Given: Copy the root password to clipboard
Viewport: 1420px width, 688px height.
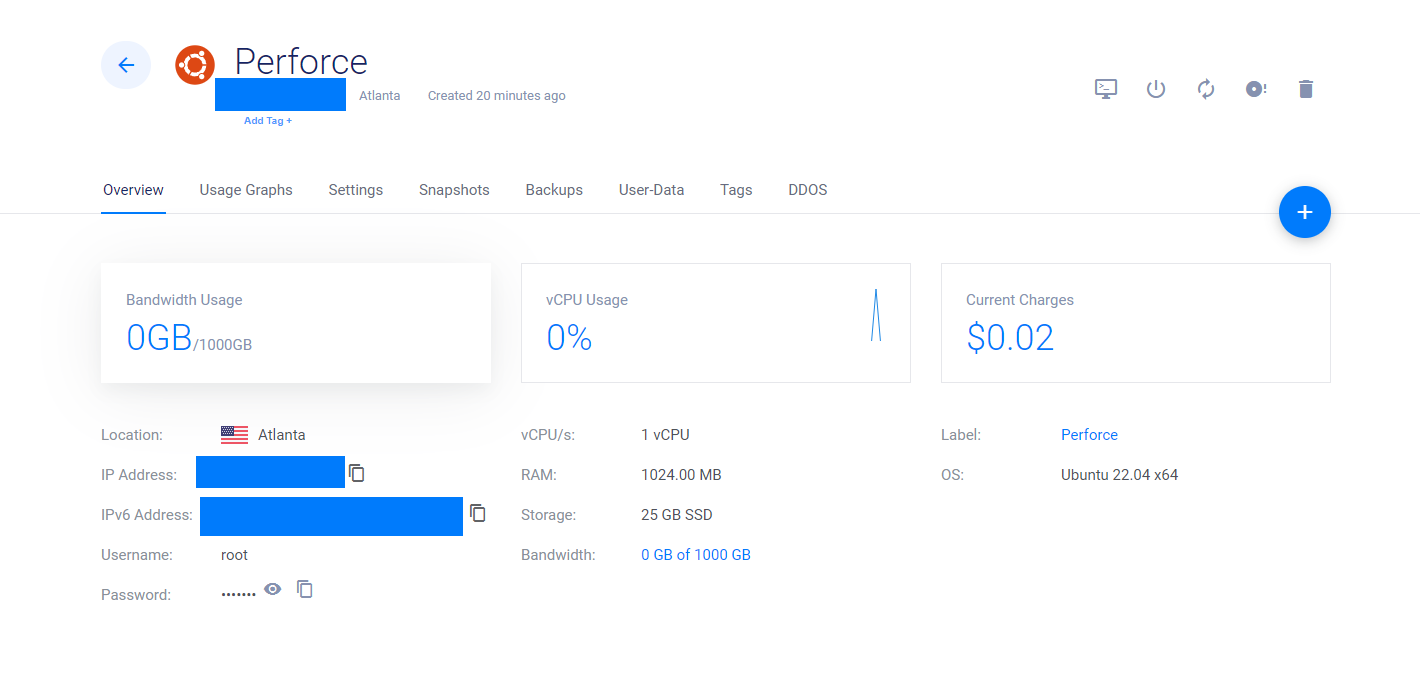Looking at the screenshot, I should pyautogui.click(x=305, y=590).
